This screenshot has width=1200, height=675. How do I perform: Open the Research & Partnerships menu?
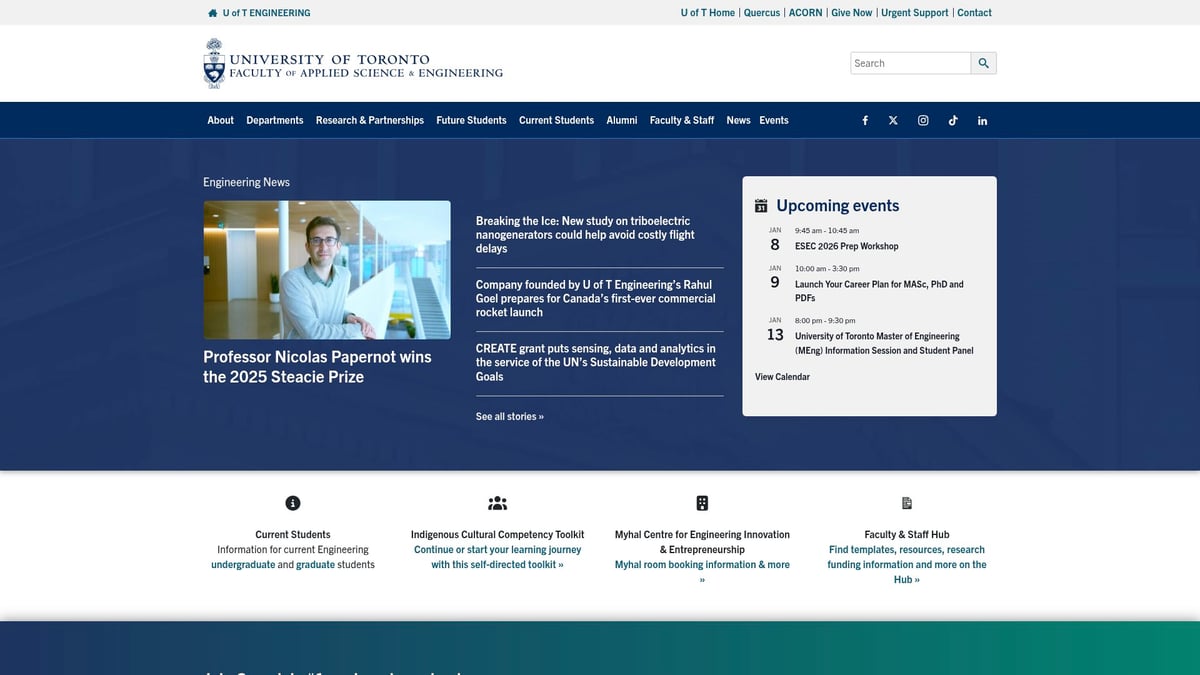[370, 120]
